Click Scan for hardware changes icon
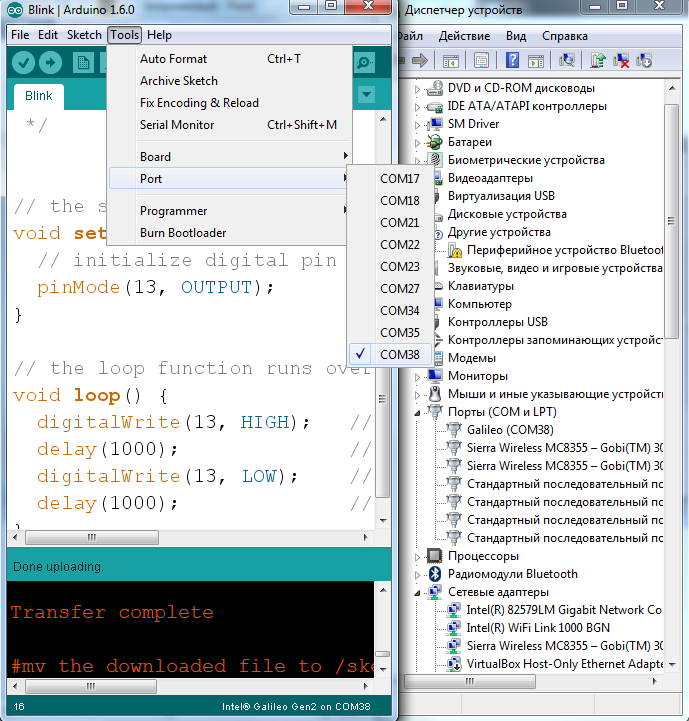Screen dimensions: 689x721 click(x=567, y=60)
